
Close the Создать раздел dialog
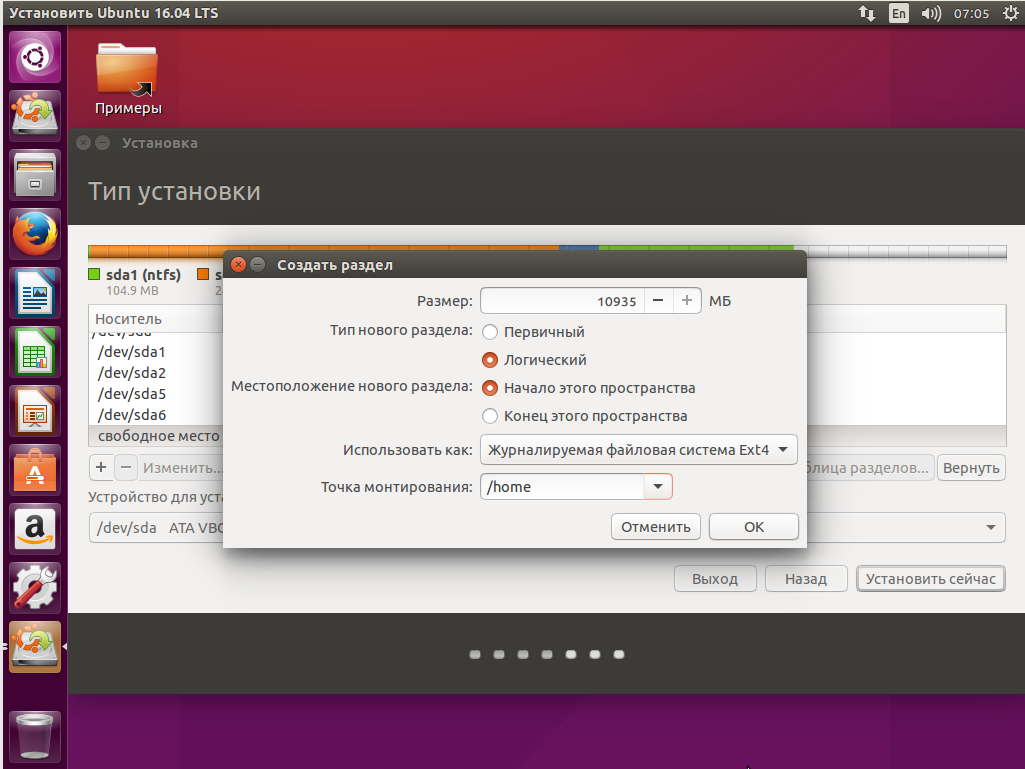239,264
